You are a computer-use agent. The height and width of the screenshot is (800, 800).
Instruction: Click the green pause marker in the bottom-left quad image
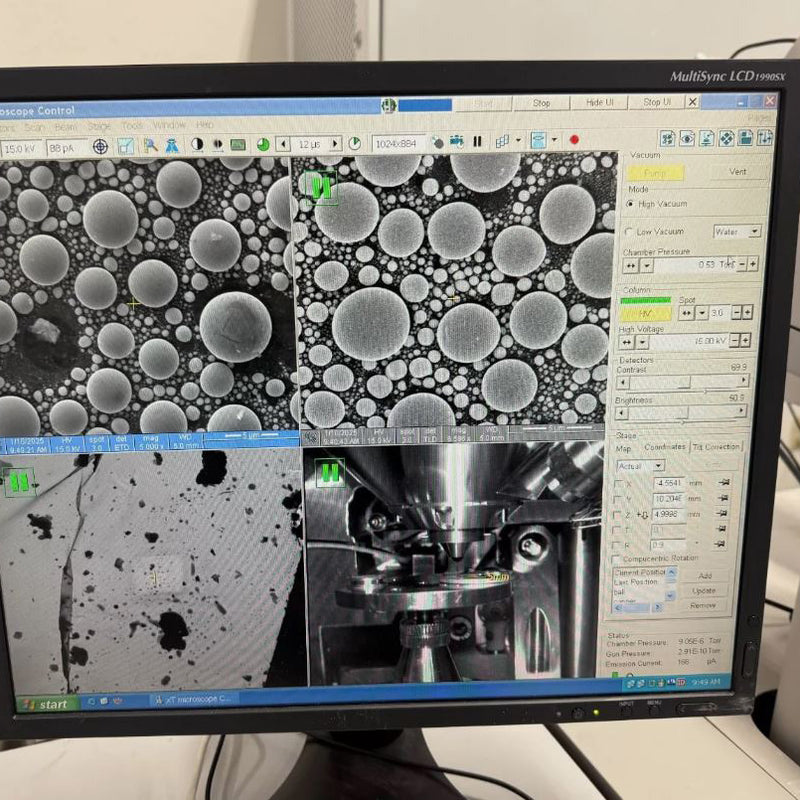19,482
